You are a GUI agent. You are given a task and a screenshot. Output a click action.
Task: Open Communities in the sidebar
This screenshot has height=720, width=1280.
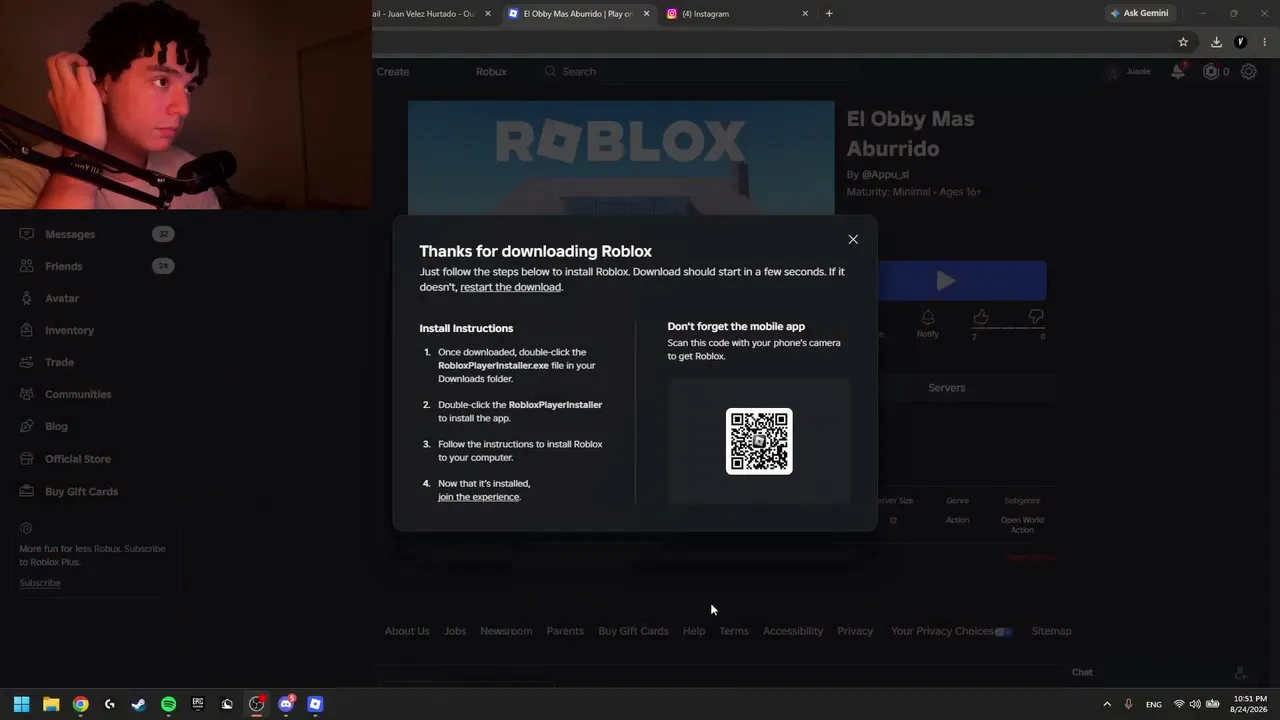pyautogui.click(x=78, y=394)
